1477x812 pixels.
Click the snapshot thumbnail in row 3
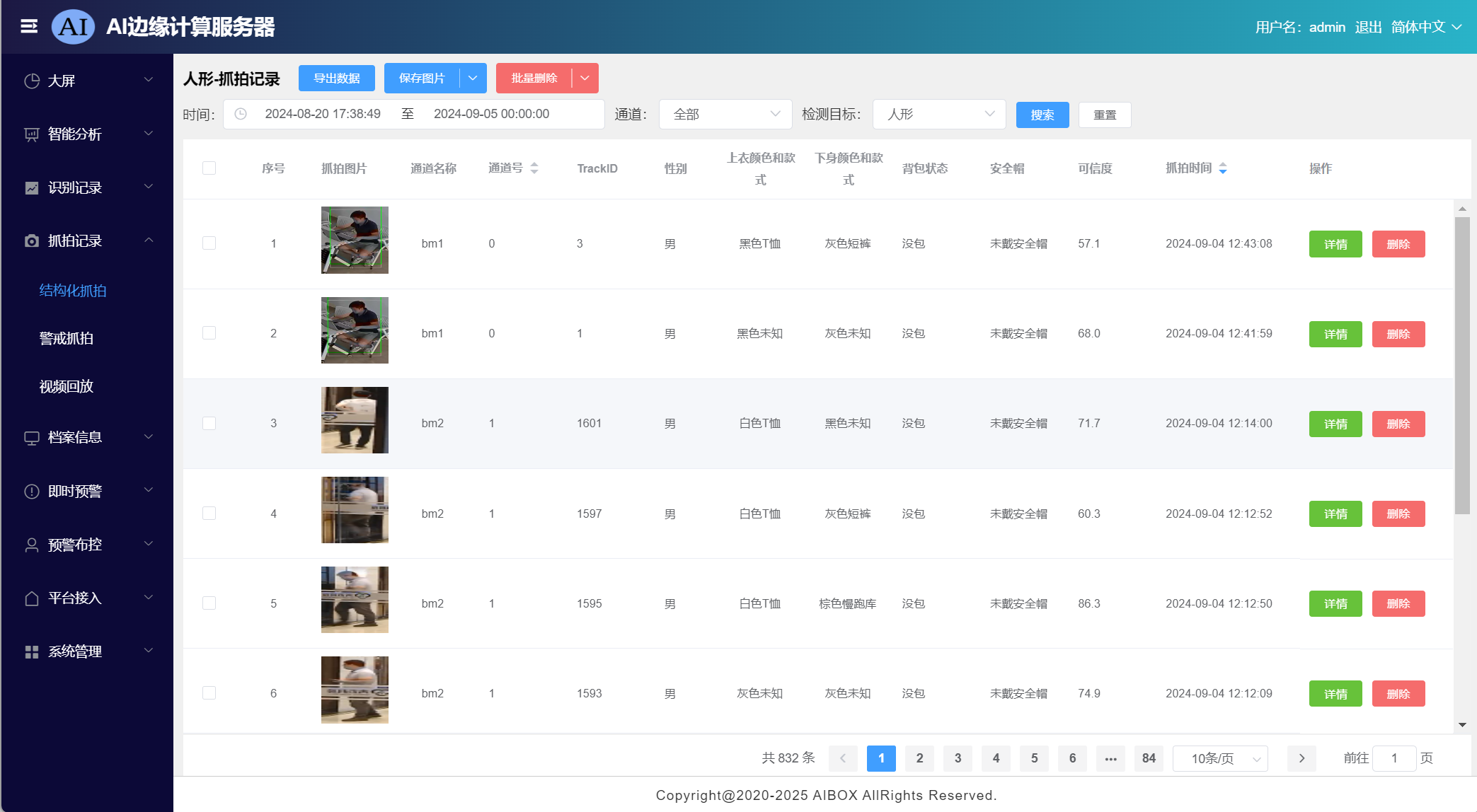click(355, 420)
